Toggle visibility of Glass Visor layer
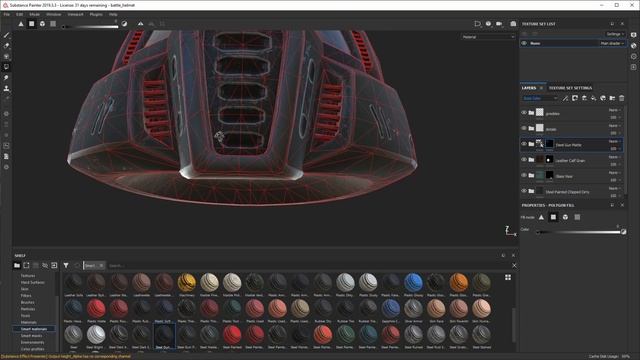The image size is (640, 360). 524,175
